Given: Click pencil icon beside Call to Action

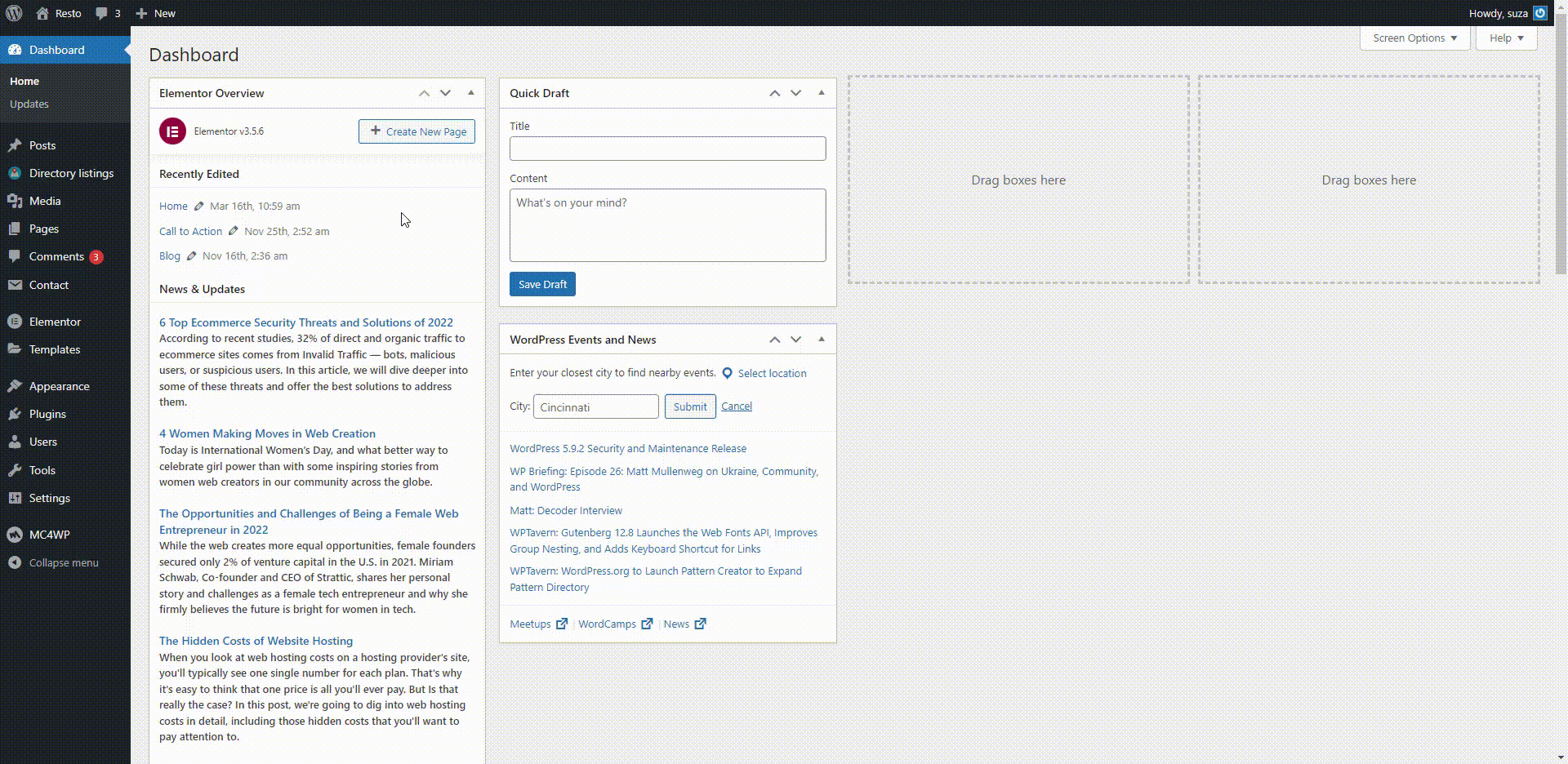Looking at the screenshot, I should [233, 231].
